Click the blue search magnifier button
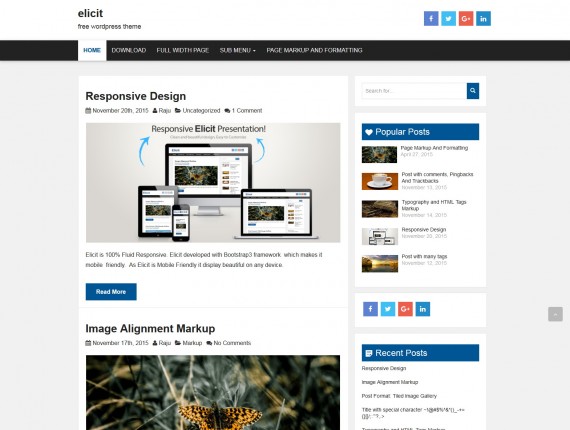This screenshot has height=430, width=570. (473, 91)
